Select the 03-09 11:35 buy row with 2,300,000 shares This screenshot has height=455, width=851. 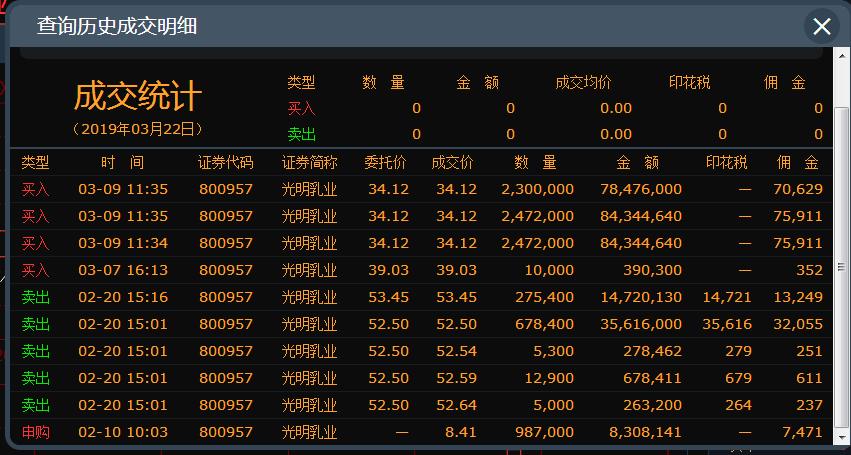pyautogui.click(x=420, y=189)
